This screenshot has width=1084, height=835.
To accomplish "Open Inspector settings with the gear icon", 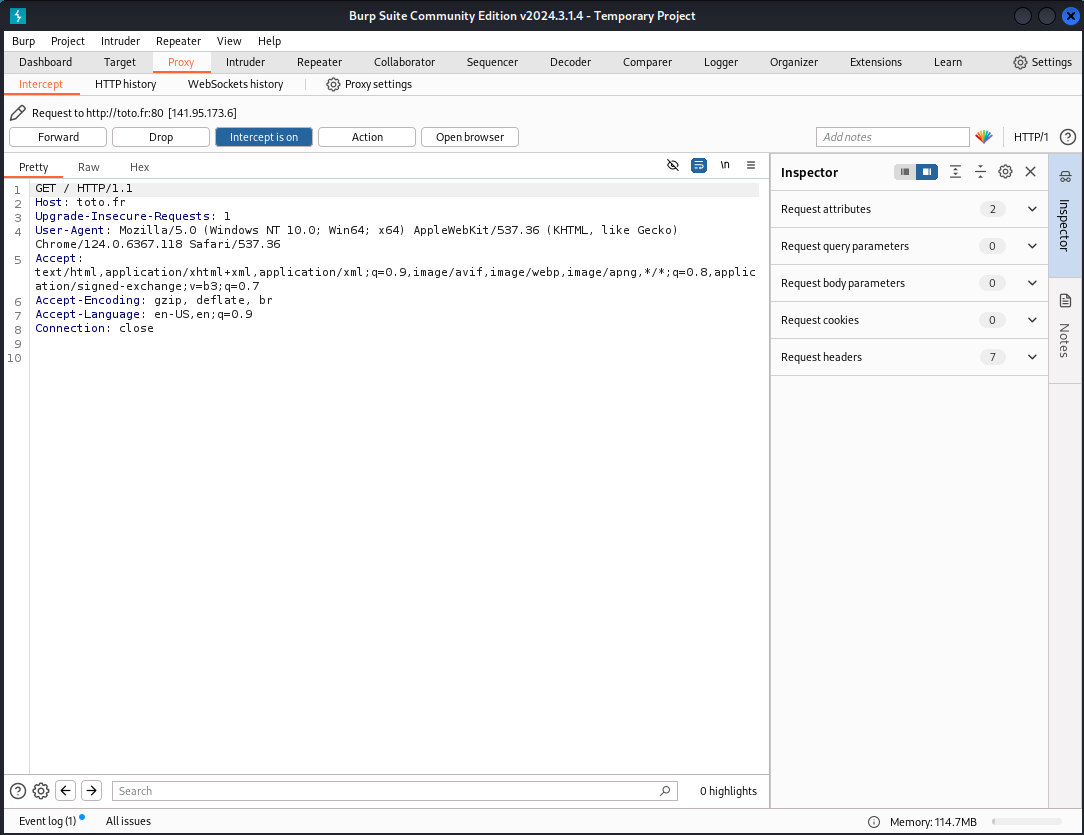I will coord(1005,171).
